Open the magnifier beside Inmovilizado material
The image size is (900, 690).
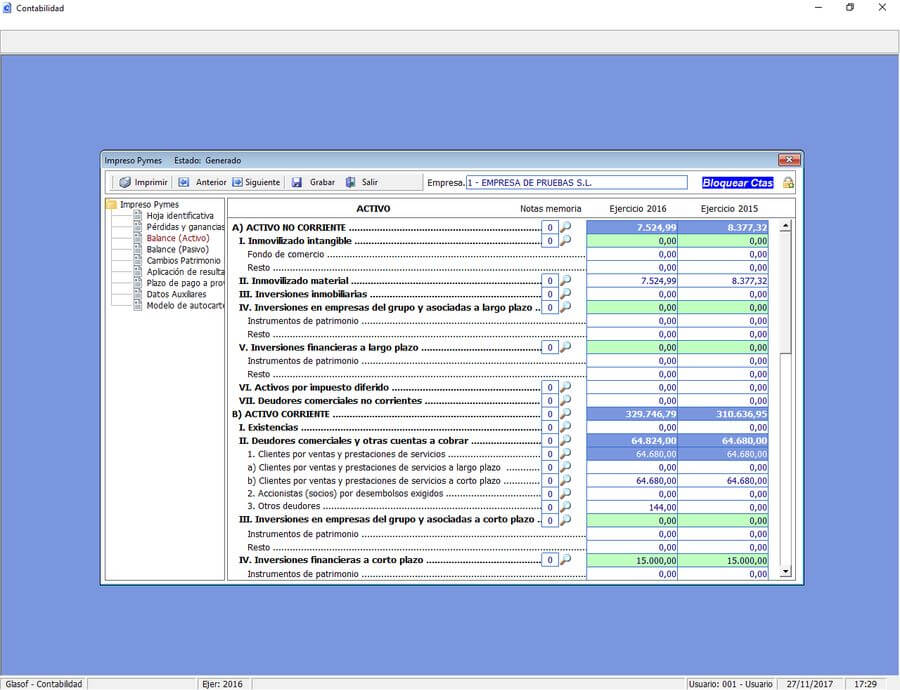pyautogui.click(x=567, y=280)
